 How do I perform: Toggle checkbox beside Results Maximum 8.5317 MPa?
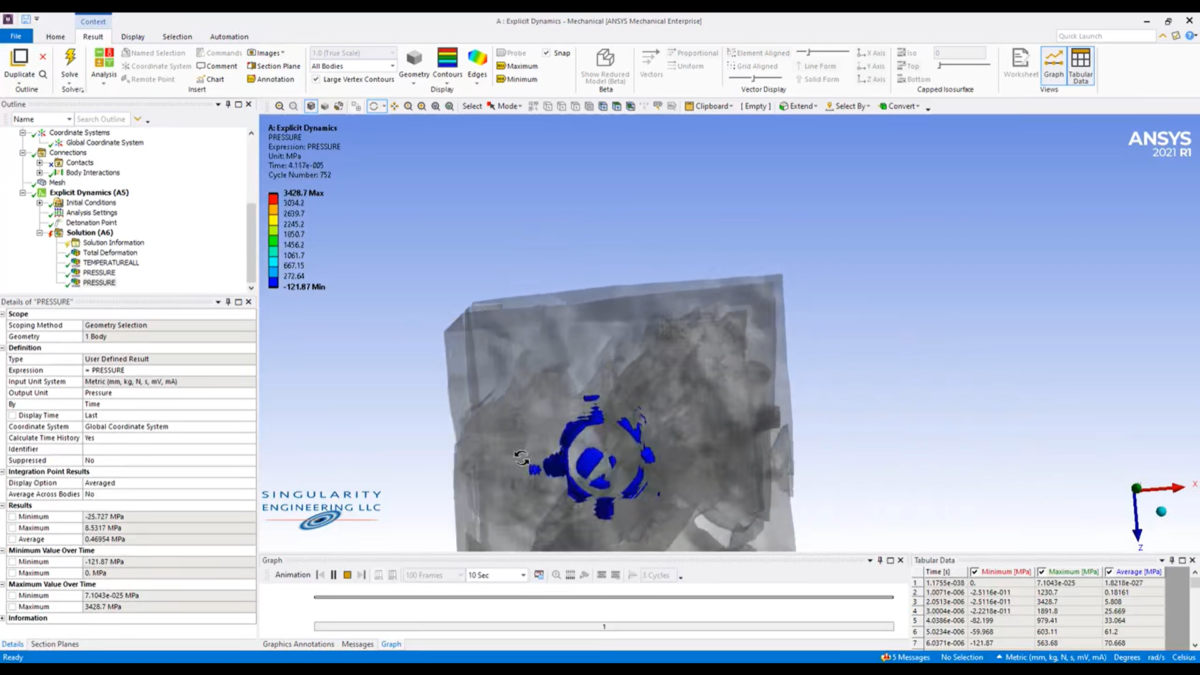(13, 528)
